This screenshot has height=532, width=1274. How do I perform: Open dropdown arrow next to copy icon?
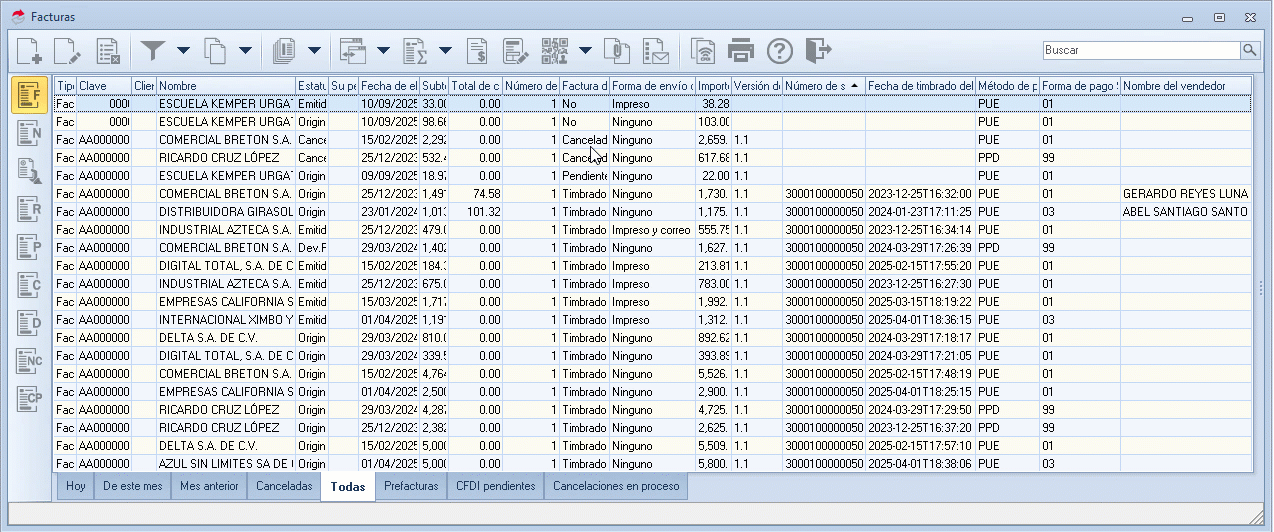[245, 50]
